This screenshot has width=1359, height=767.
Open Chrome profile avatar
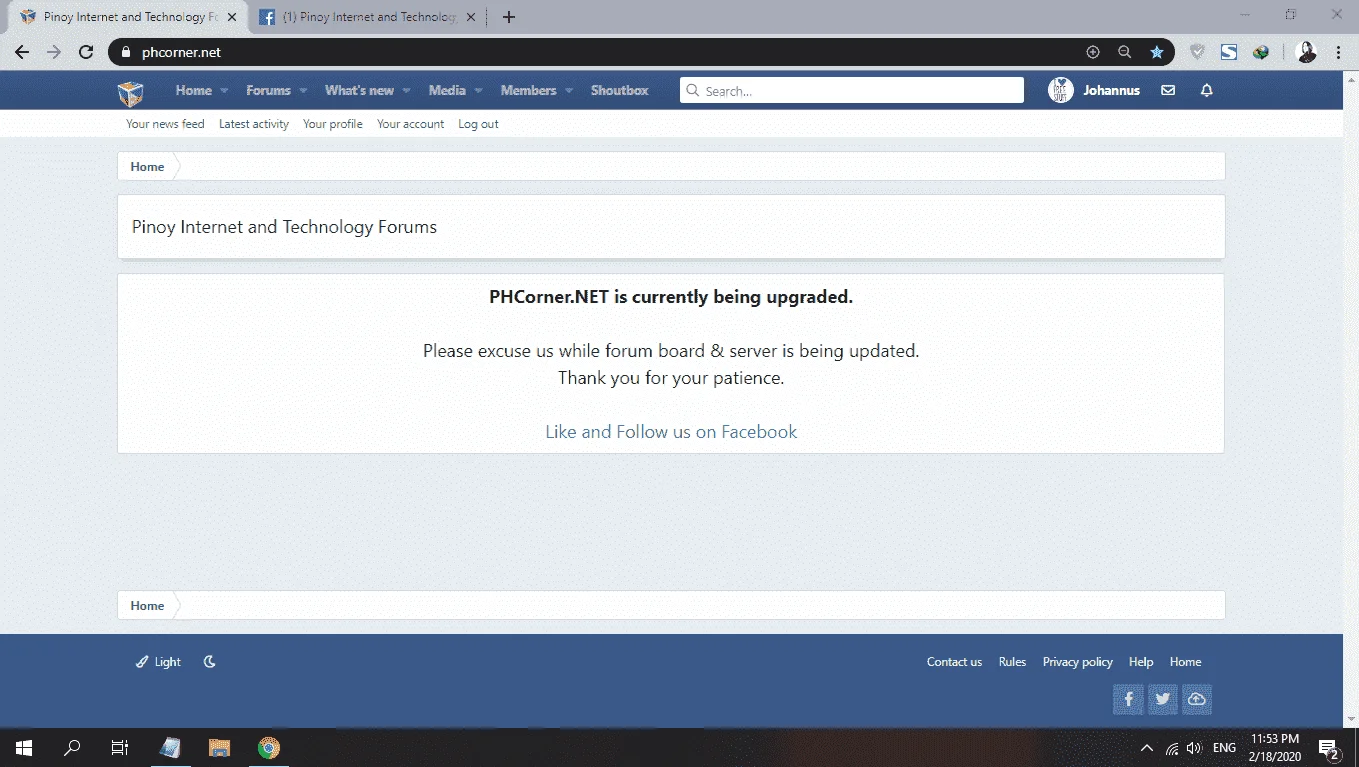click(x=1306, y=52)
